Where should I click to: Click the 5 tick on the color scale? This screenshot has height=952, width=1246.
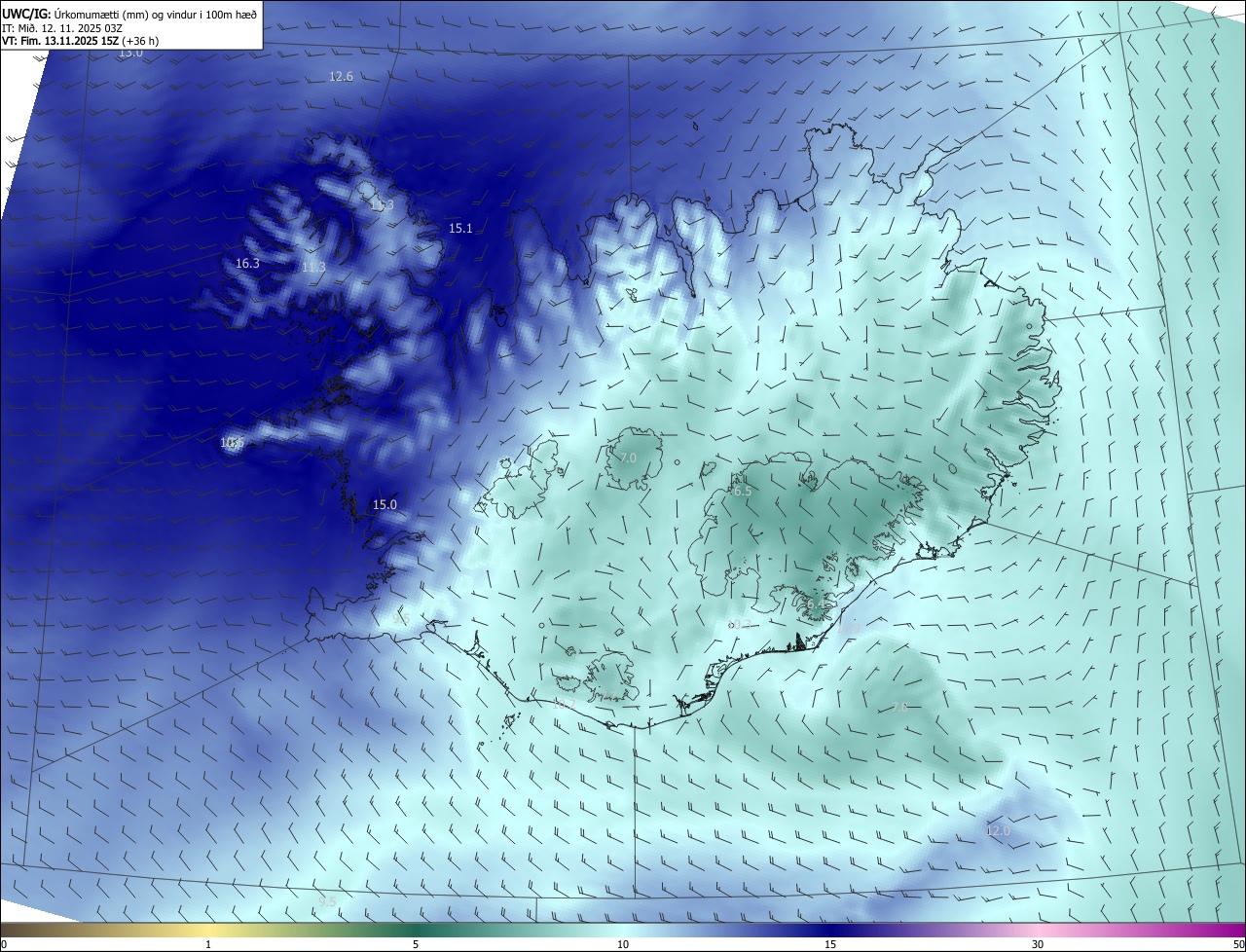coord(416,944)
